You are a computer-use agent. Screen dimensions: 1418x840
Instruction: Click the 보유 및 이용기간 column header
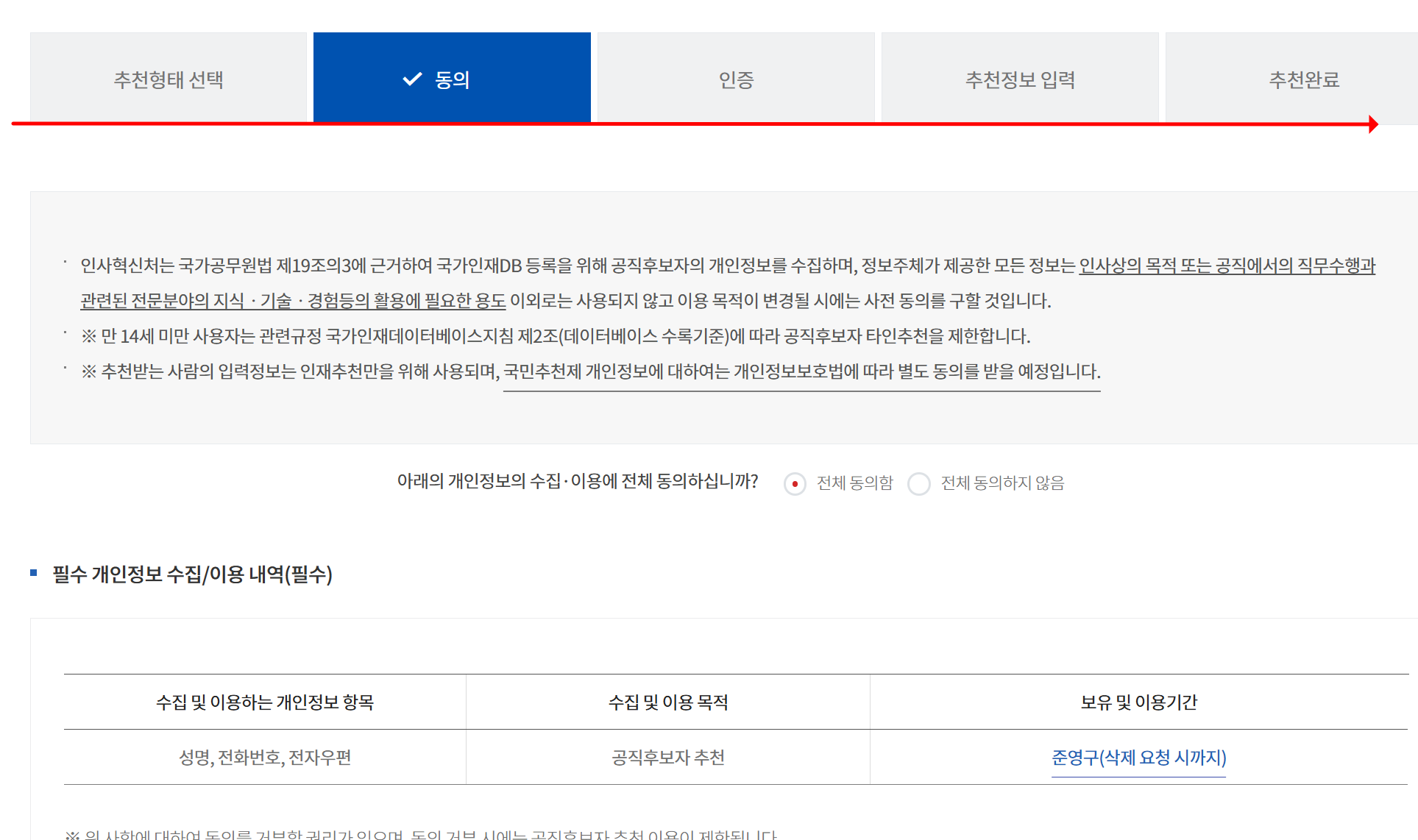click(1138, 702)
